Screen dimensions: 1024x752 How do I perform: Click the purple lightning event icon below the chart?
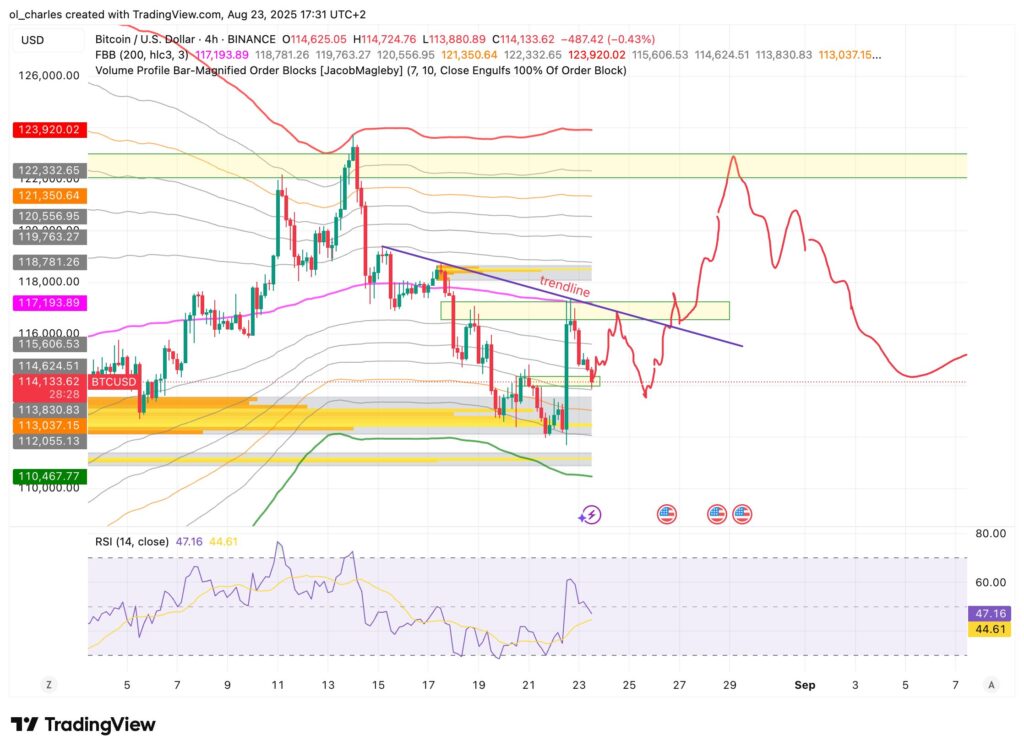(x=589, y=514)
